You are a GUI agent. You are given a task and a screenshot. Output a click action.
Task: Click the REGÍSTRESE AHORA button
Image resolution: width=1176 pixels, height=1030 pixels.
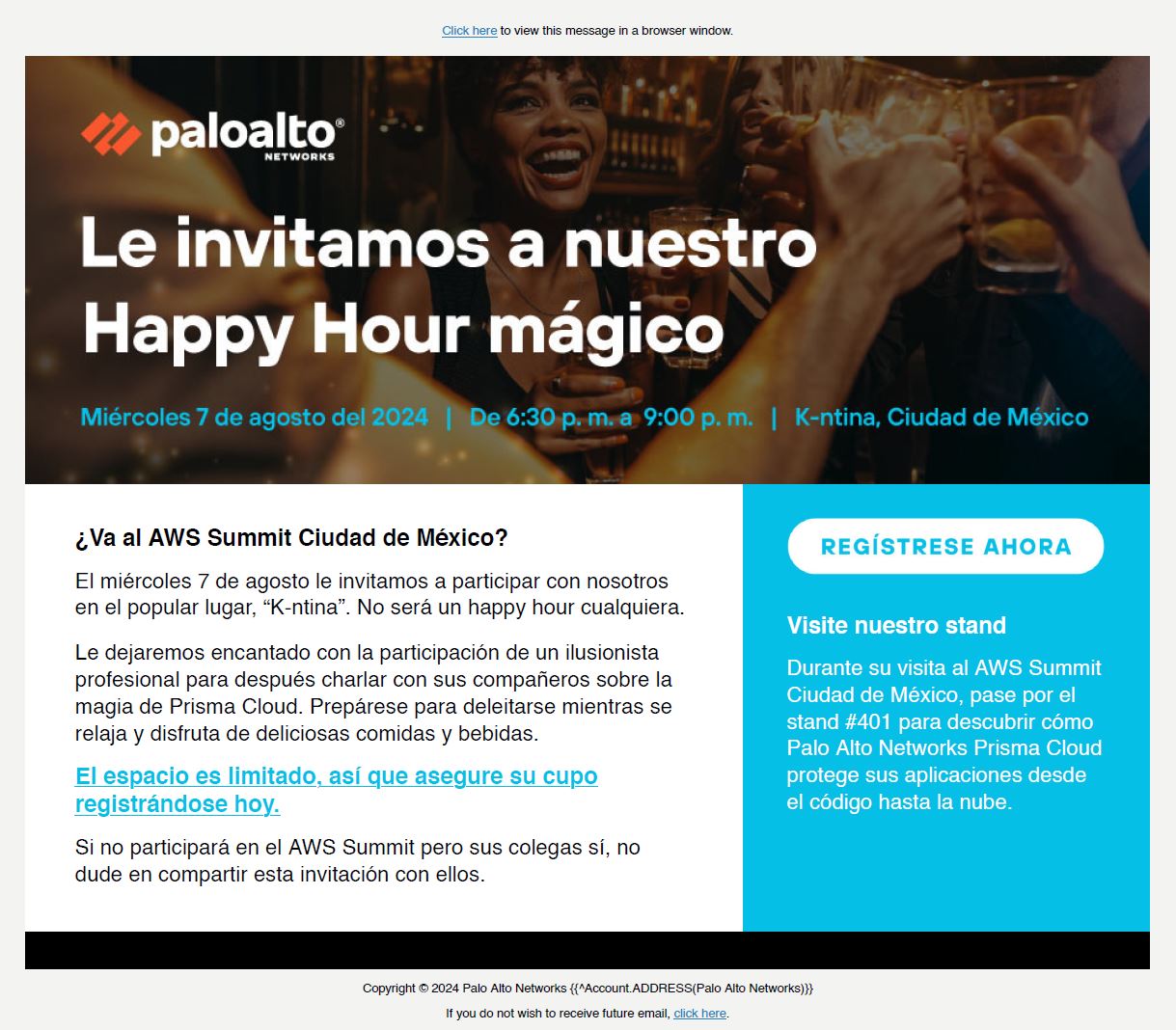coord(945,547)
